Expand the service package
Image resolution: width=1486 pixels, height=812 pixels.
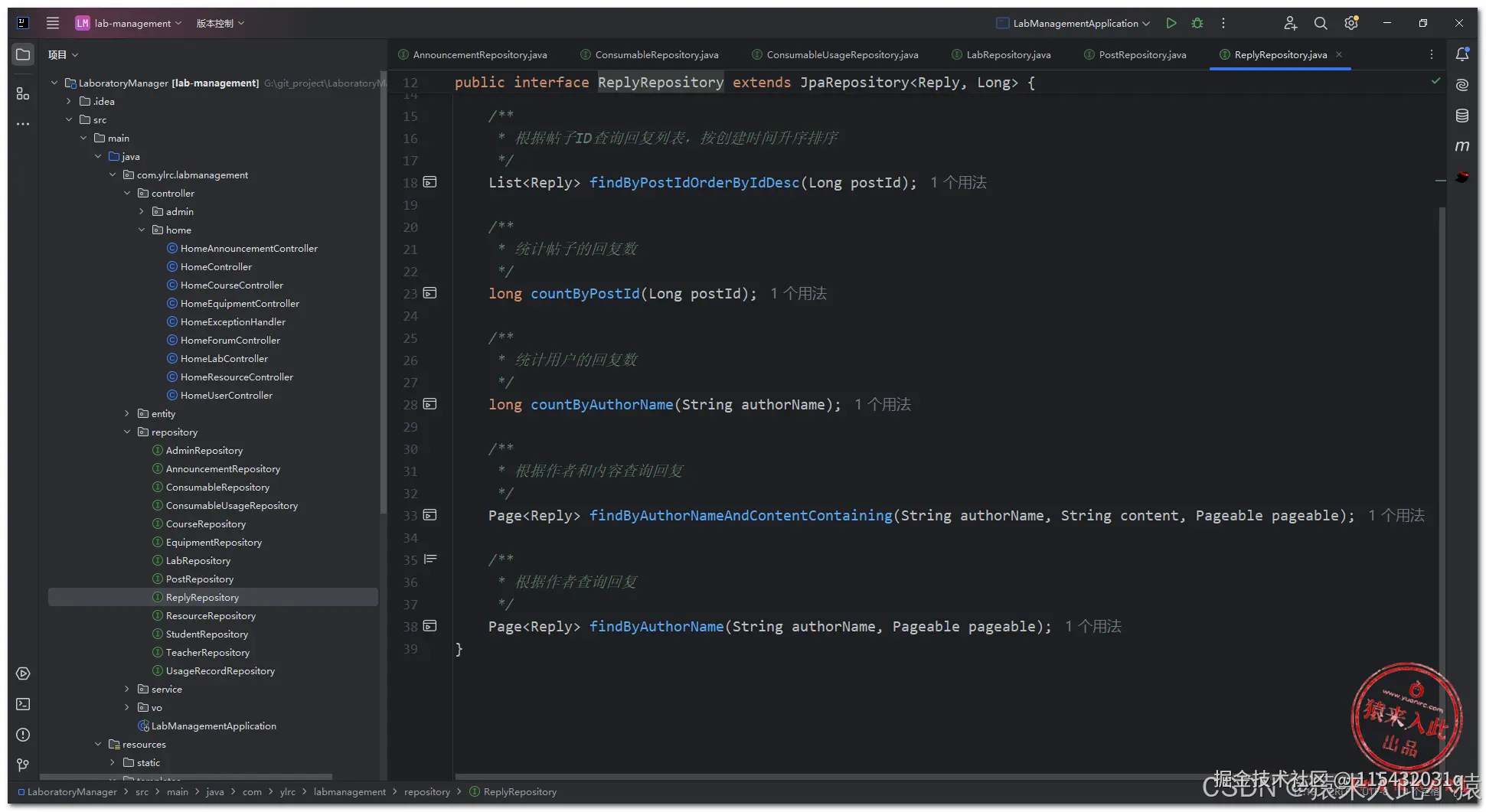click(127, 689)
